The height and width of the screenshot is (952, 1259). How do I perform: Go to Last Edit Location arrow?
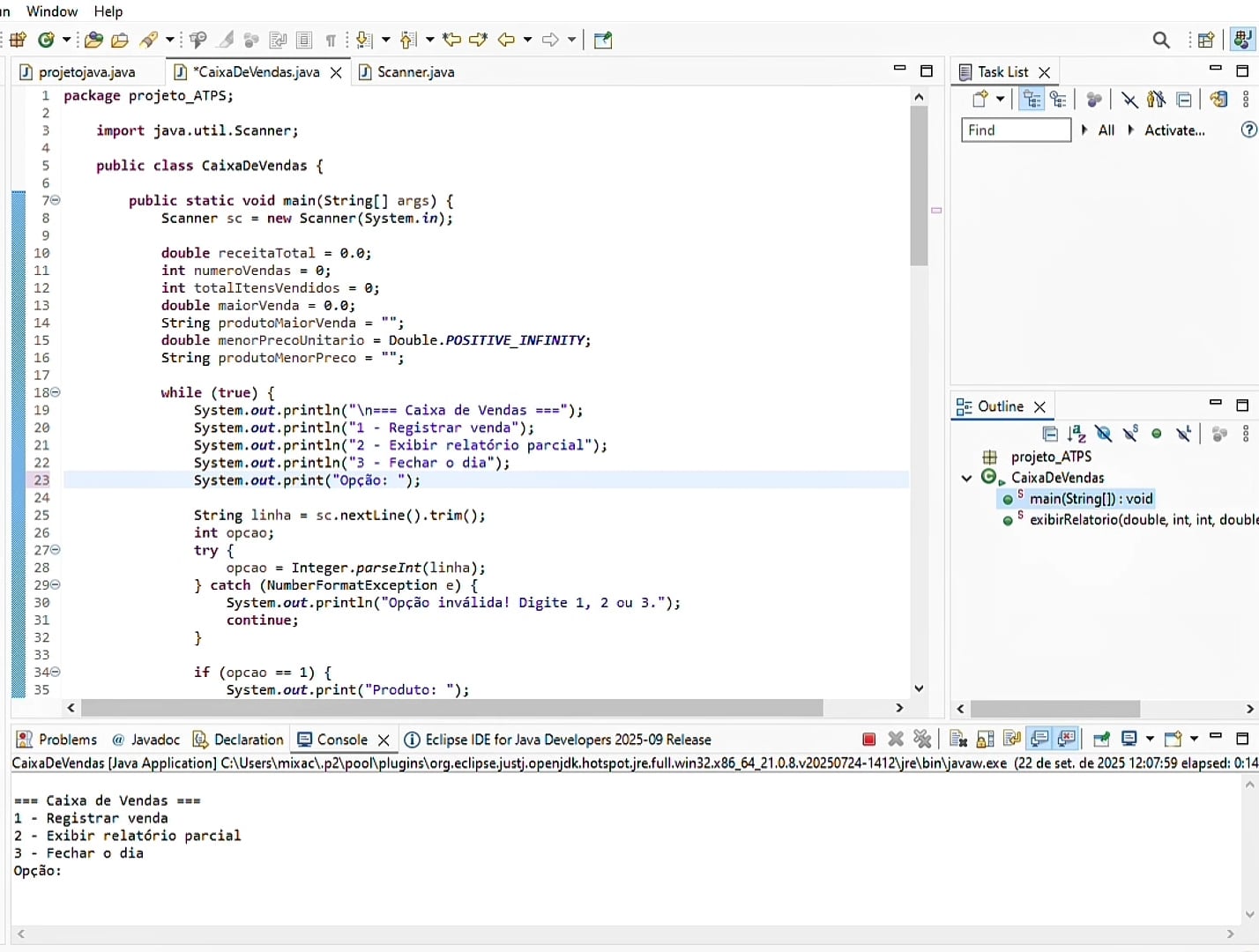[x=452, y=40]
